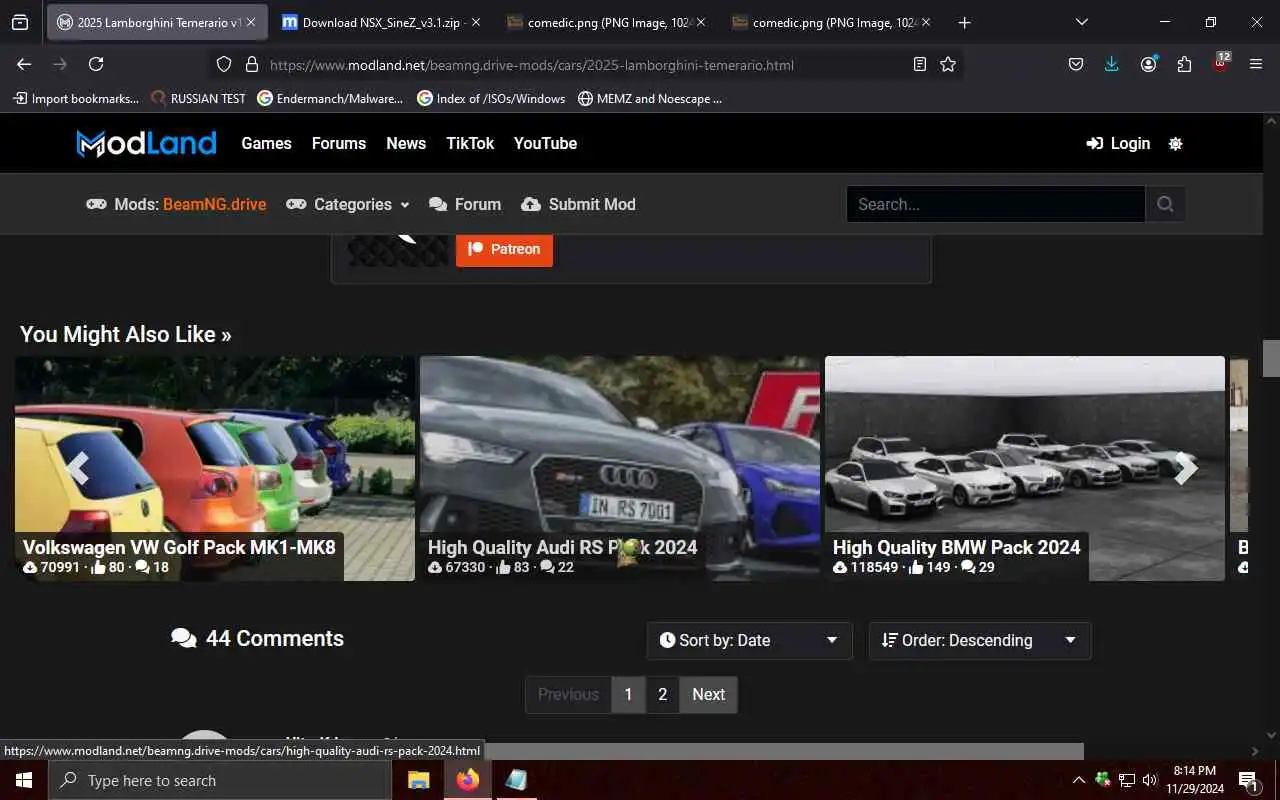
Task: Click the Firefox taskbar icon
Action: (x=467, y=780)
